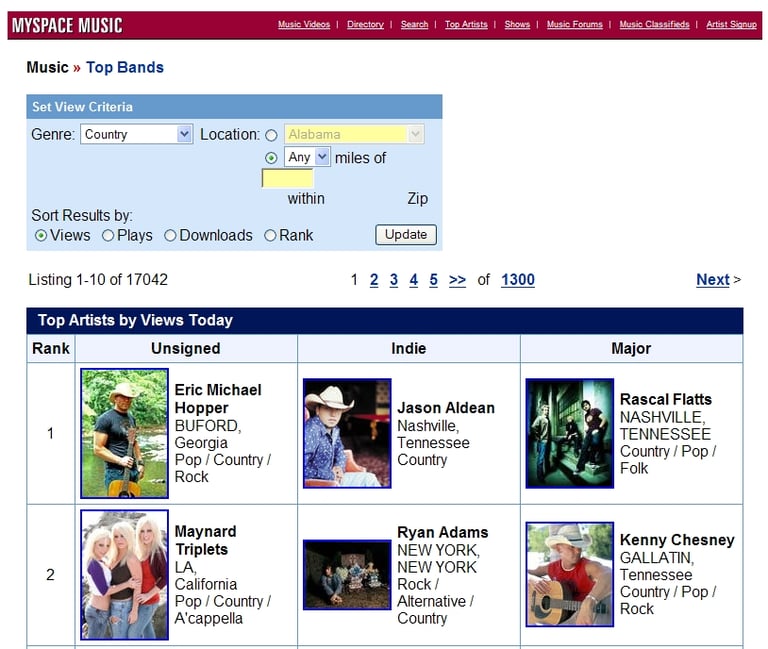Click the Kenny Chesney artist name
This screenshot has height=649, width=768.
point(677,540)
